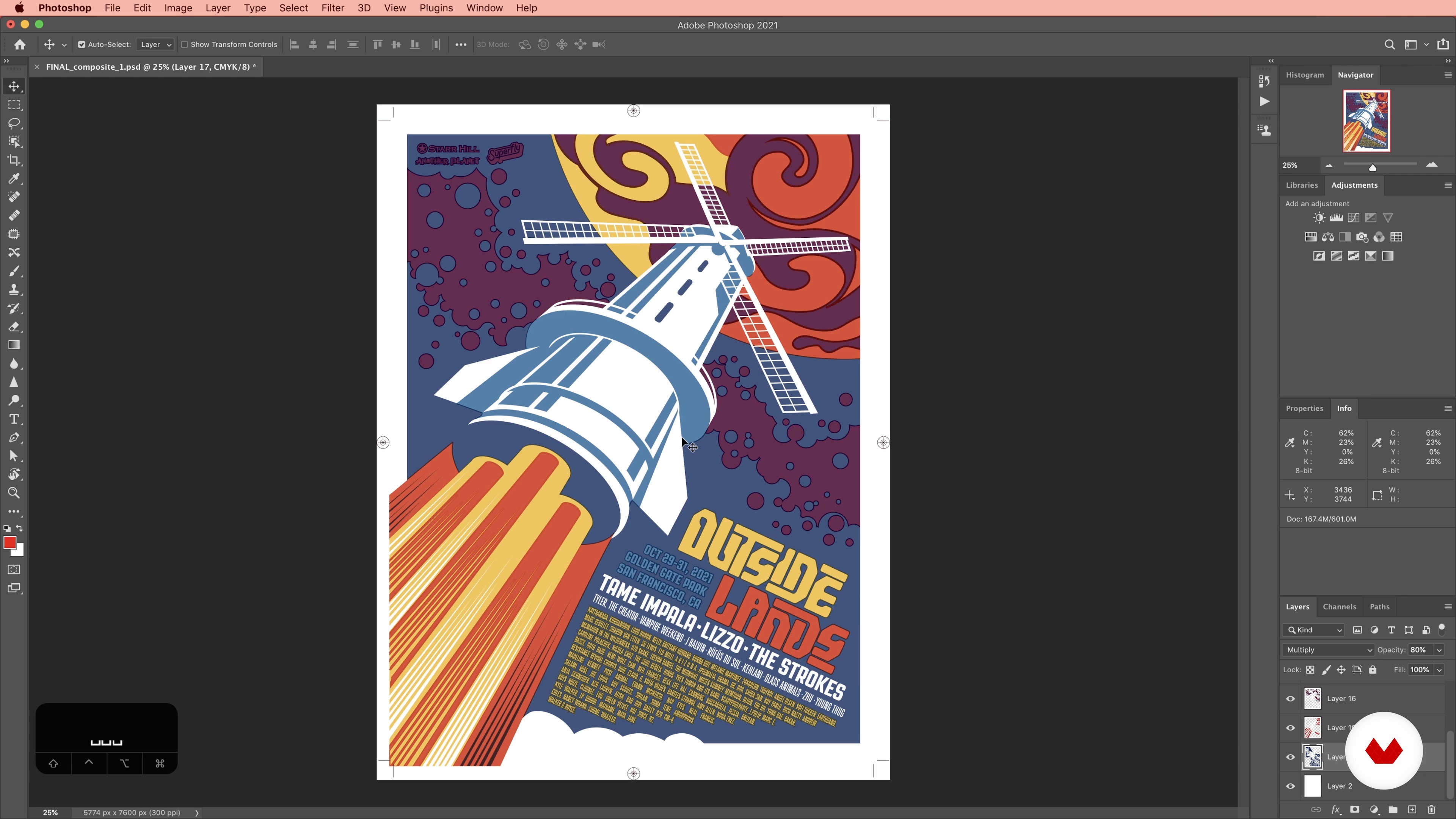Select the Lasso tool
This screenshot has width=1456, height=819.
pyautogui.click(x=14, y=123)
